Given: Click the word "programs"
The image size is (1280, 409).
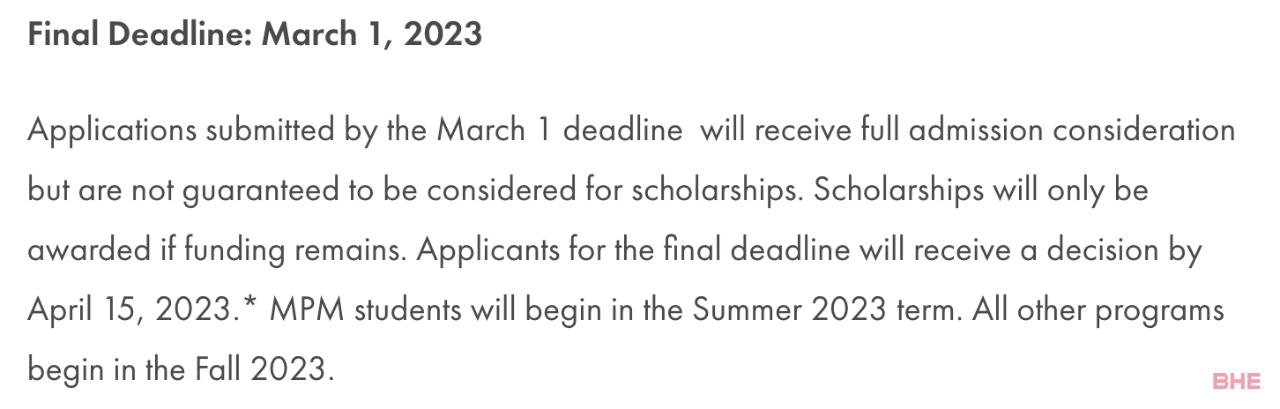Looking at the screenshot, I should (x=1159, y=311).
